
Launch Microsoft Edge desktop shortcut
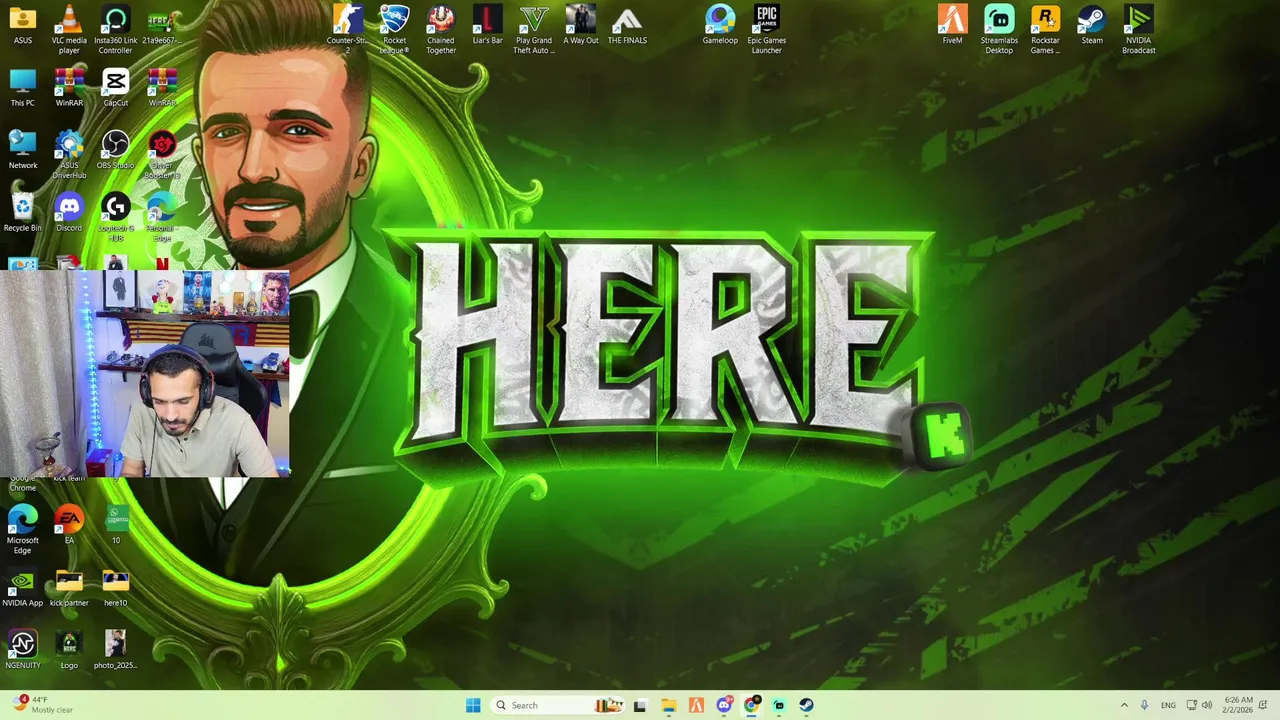coord(22,530)
